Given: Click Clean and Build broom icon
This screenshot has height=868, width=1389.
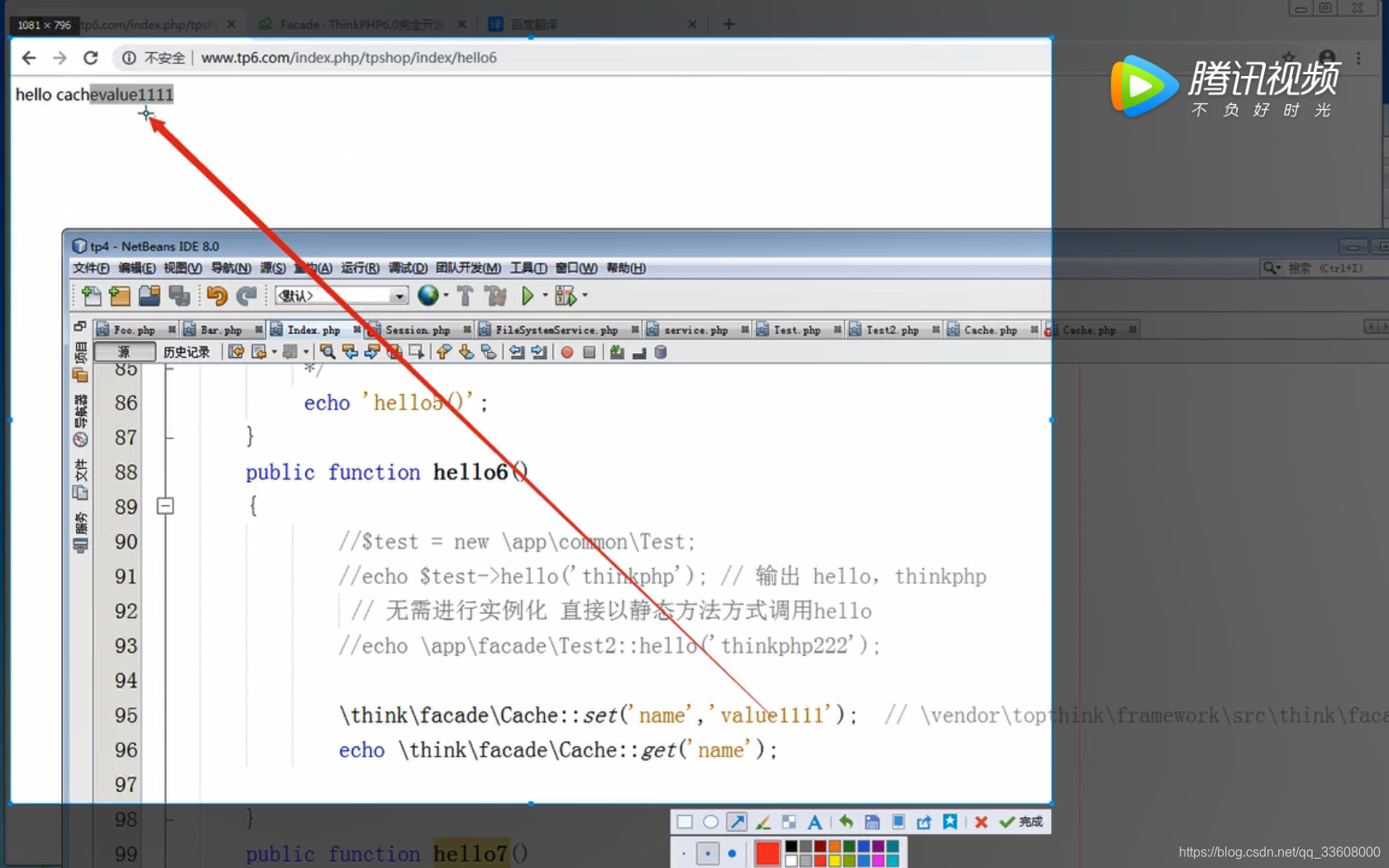Looking at the screenshot, I should 495,296.
